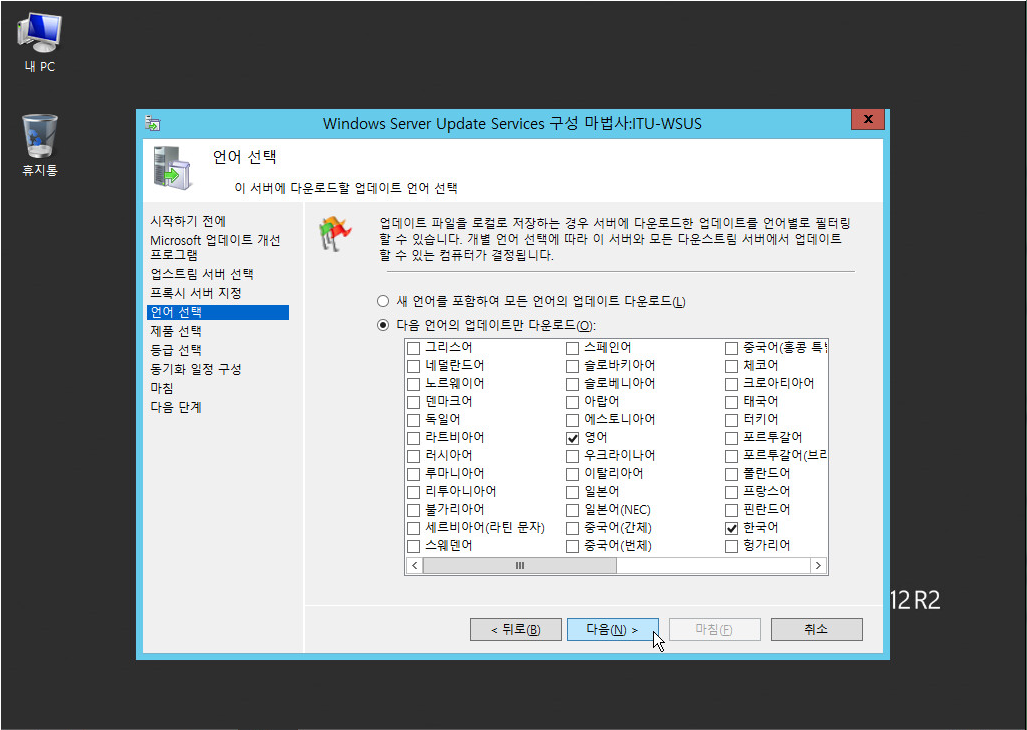Click right arrow of language list scrollbar
This screenshot has width=1027, height=730.
pos(818,566)
